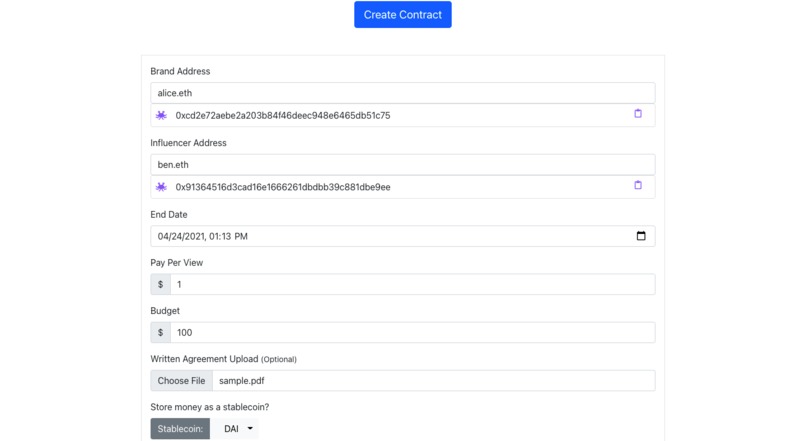This screenshot has width=806, height=441.
Task: Click the Store money as a stablecoin? text
Action: click(x=210, y=407)
